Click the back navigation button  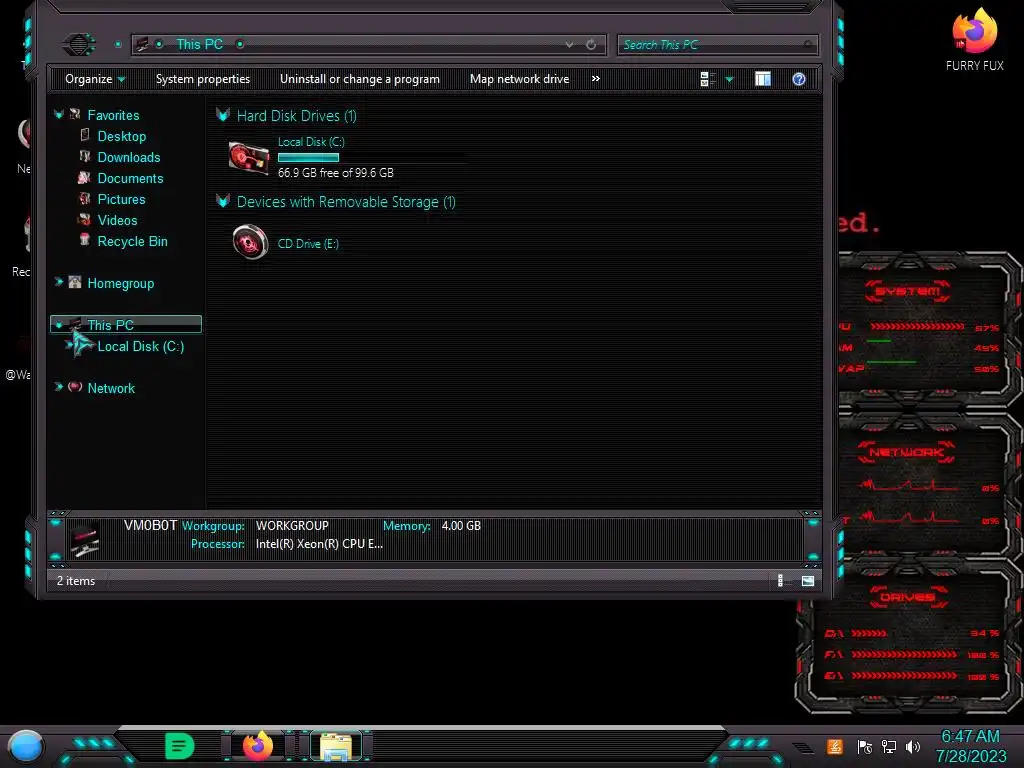79,44
